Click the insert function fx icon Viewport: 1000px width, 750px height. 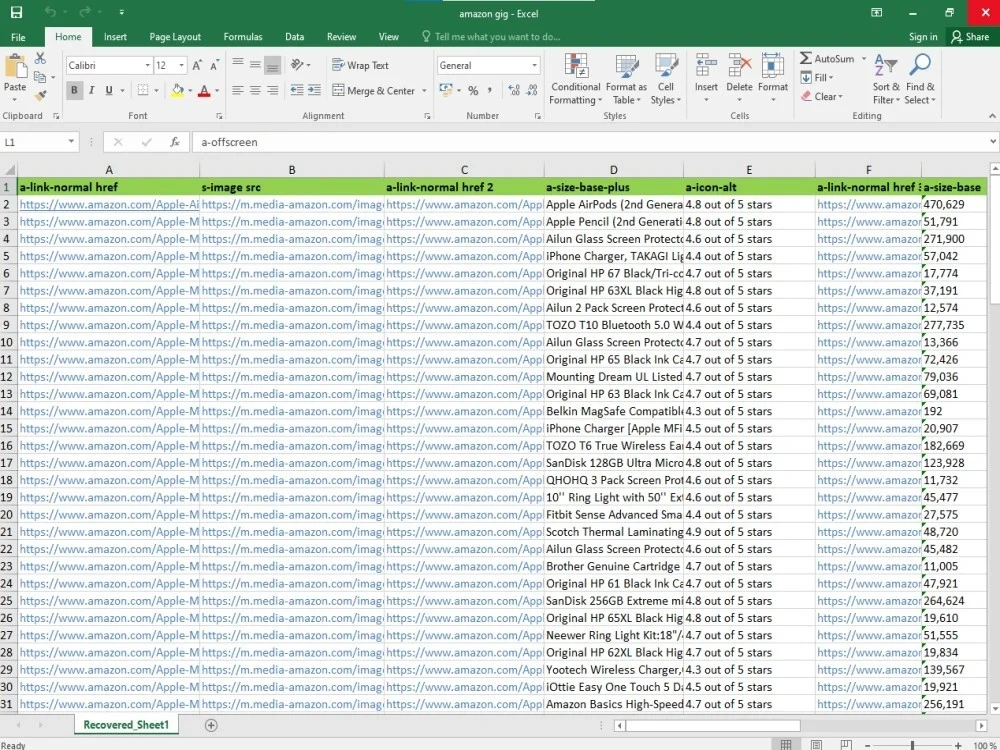174,142
